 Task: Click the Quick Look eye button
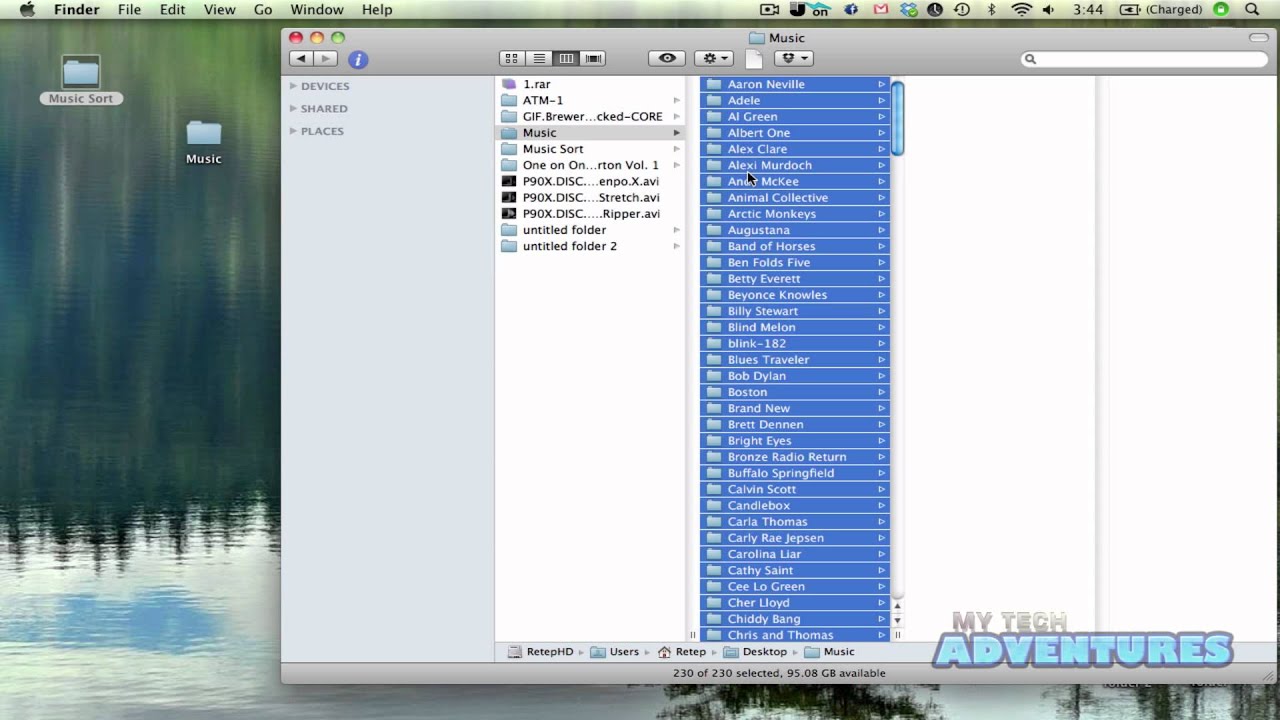[x=667, y=59]
